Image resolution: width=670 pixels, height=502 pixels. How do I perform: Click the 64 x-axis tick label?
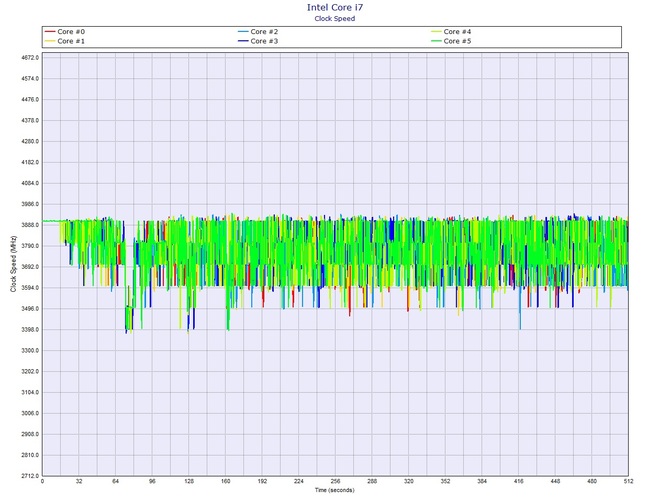[115, 481]
